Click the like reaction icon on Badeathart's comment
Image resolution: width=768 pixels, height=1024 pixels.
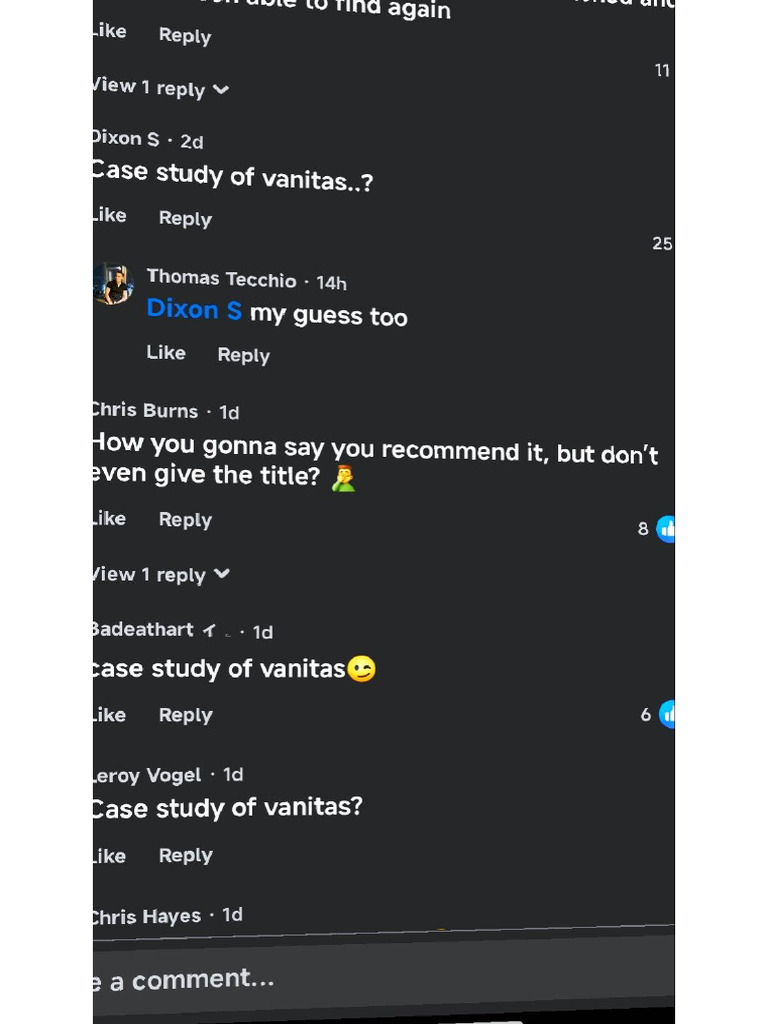667,714
